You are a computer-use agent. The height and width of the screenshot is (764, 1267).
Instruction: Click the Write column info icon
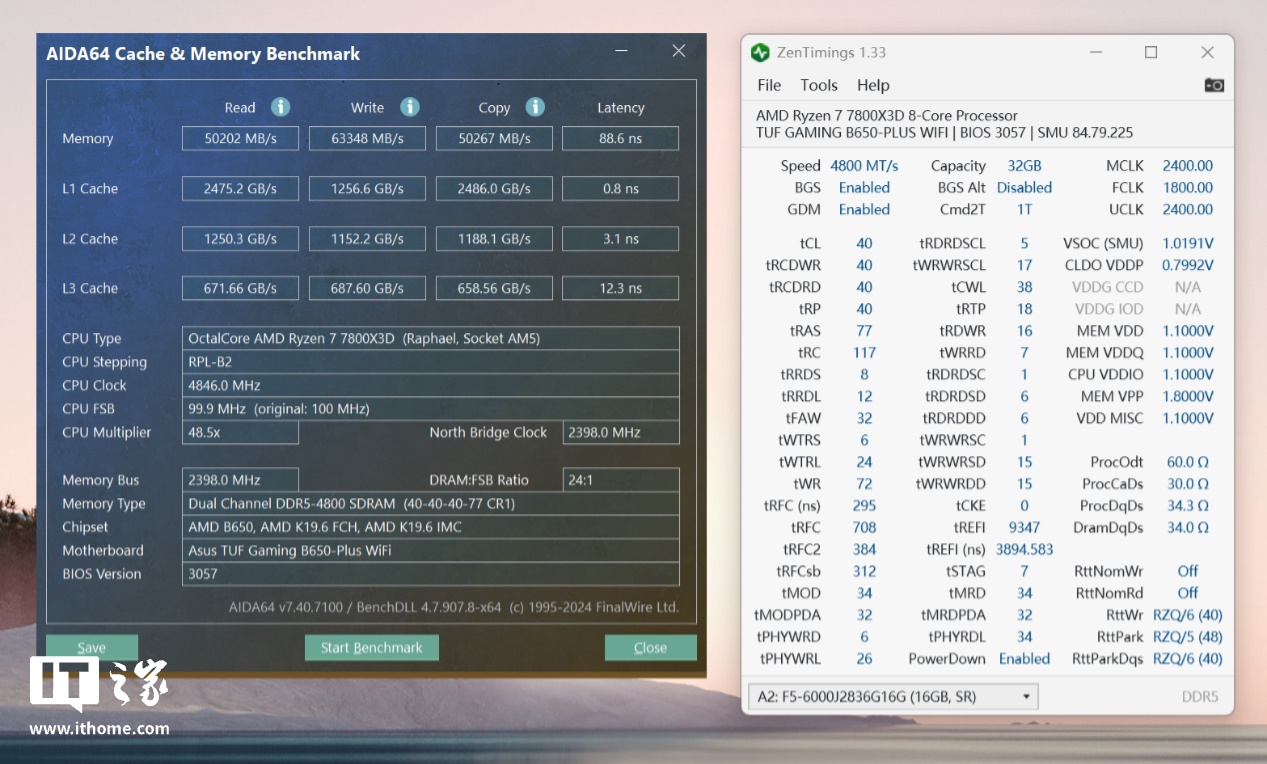point(410,107)
